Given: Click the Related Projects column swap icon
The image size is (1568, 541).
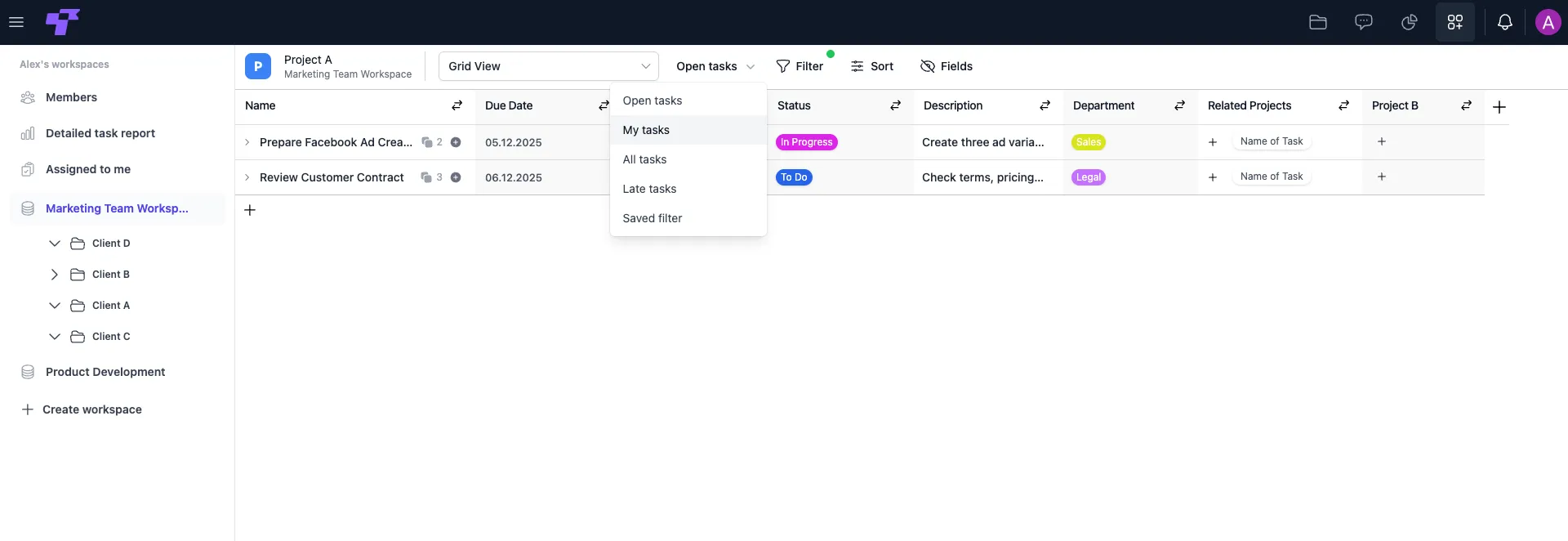Looking at the screenshot, I should pos(1344,105).
